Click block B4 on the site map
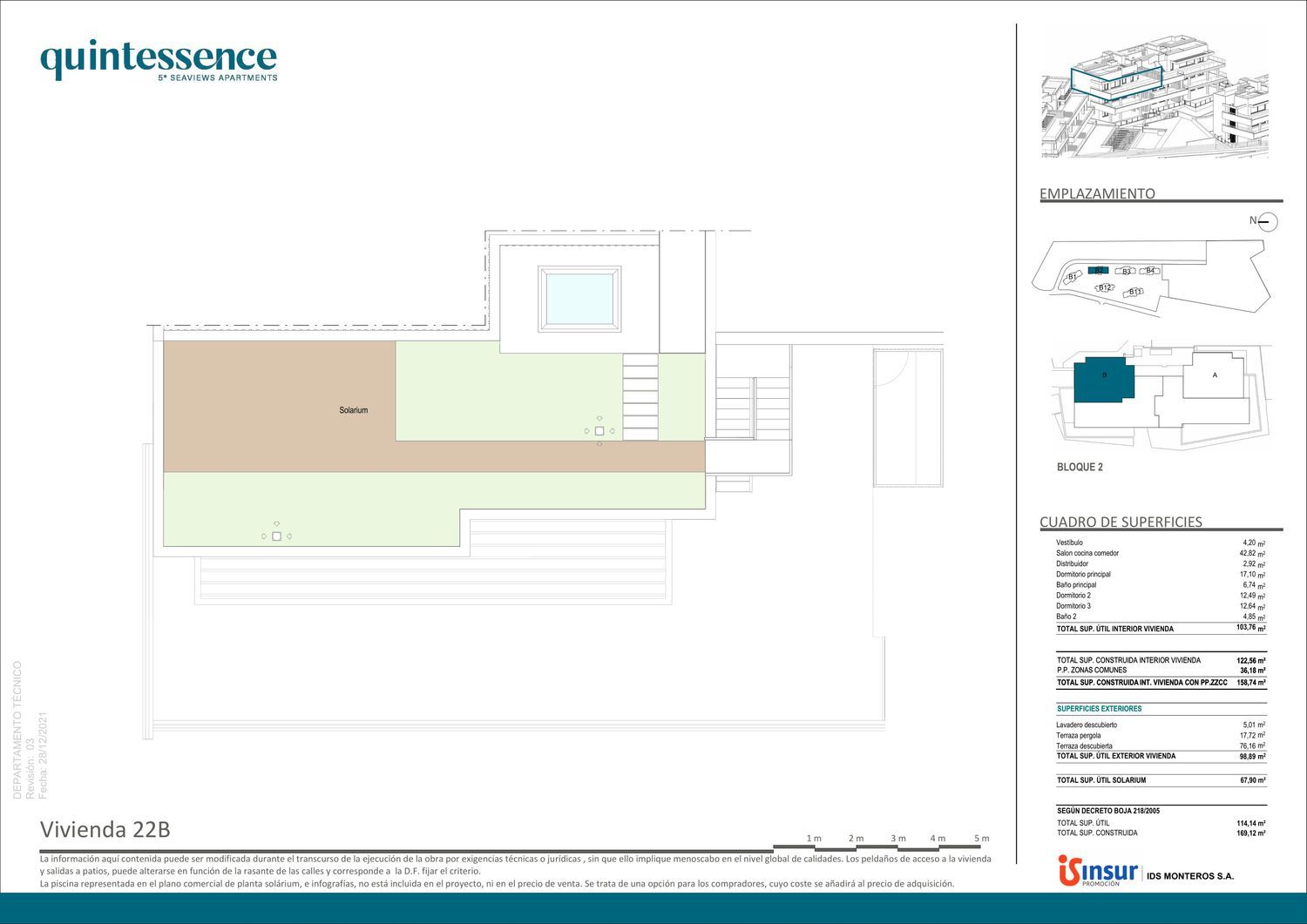Image resolution: width=1307 pixels, height=924 pixels. coord(1150,271)
